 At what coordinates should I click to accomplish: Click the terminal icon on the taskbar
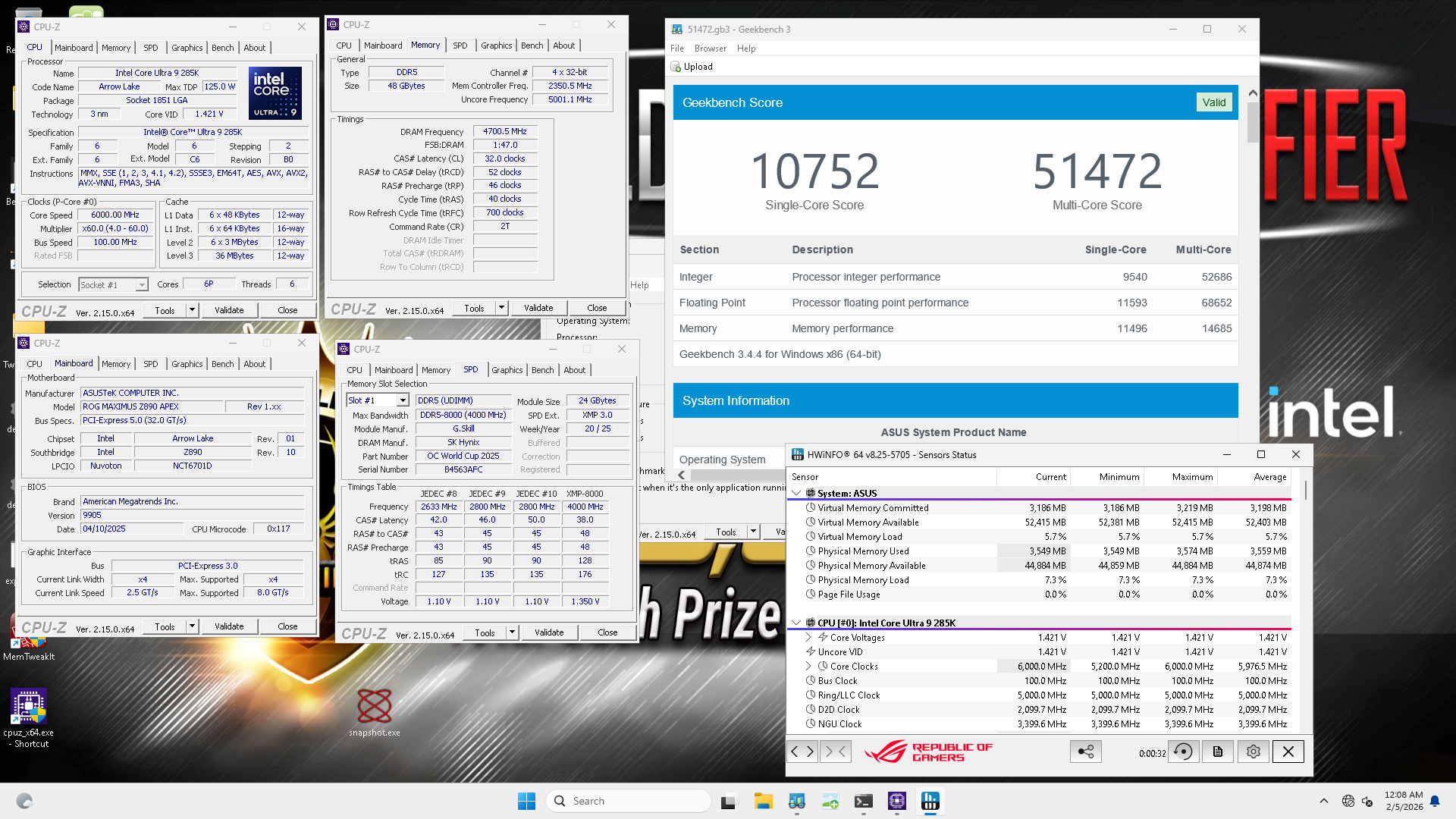coord(863,801)
